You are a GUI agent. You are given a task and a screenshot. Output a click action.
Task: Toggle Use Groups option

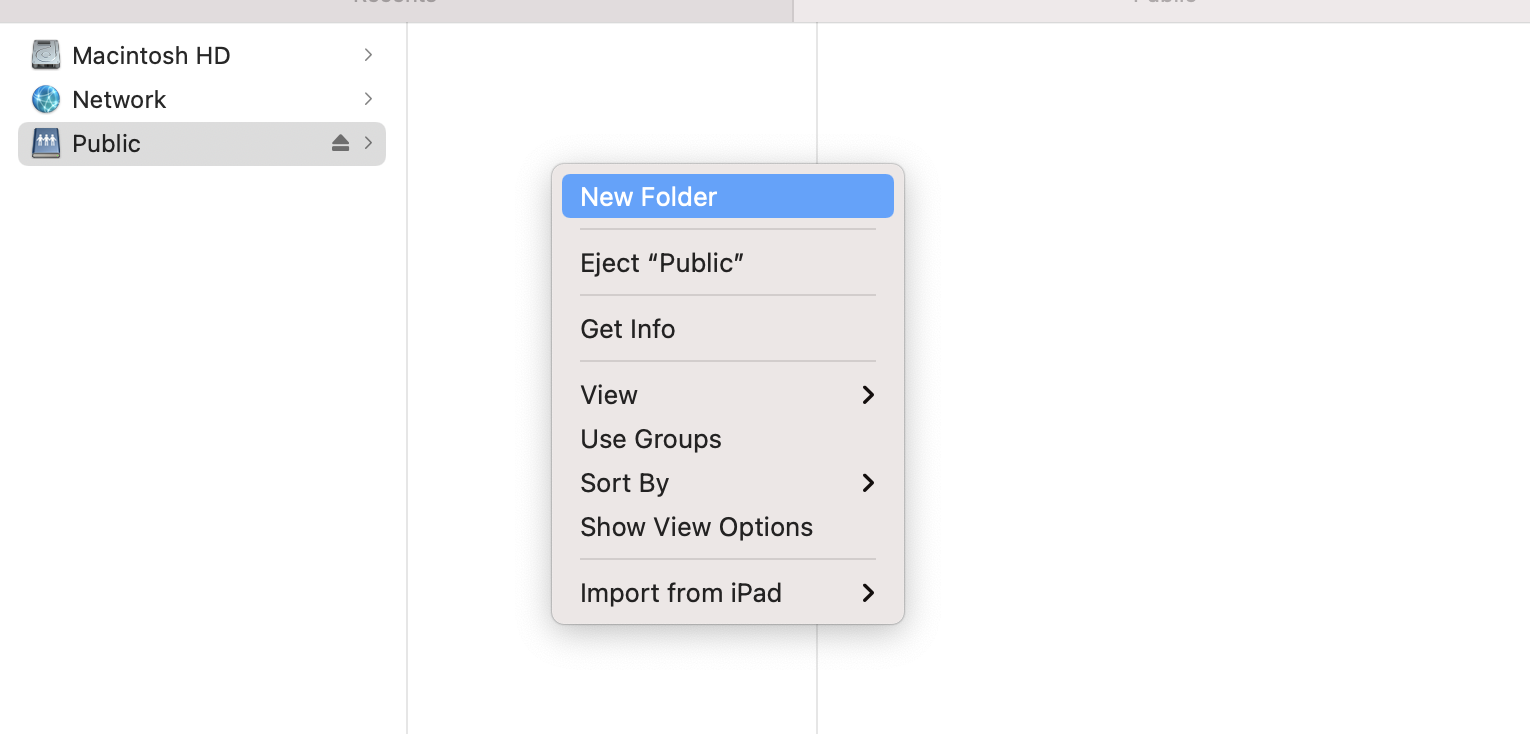(x=728, y=439)
